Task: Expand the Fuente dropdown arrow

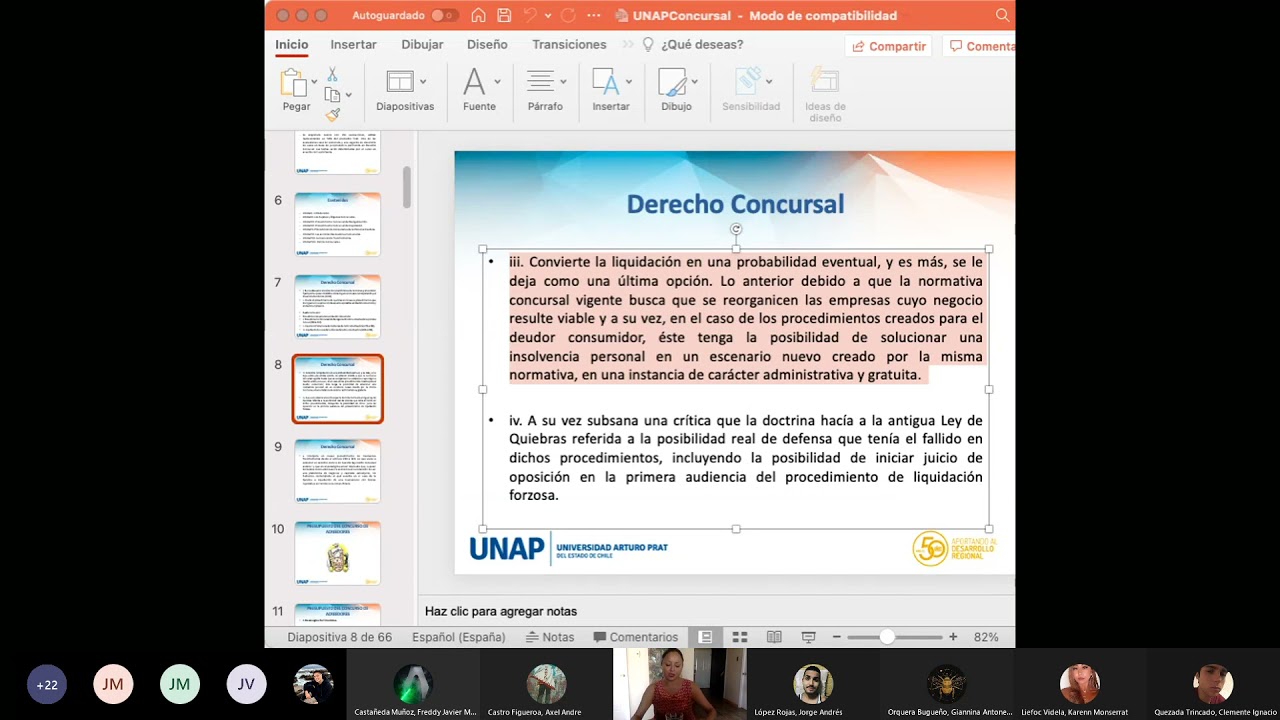Action: pyautogui.click(x=497, y=82)
